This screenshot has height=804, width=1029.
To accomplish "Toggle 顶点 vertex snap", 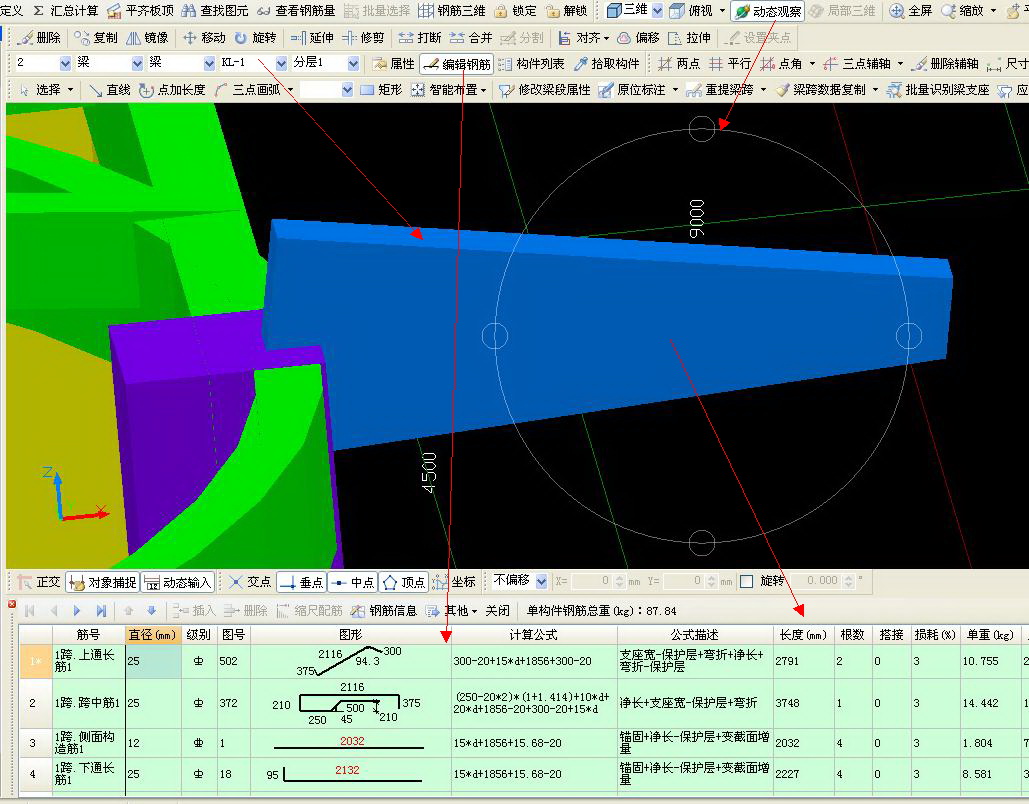I will pyautogui.click(x=403, y=582).
